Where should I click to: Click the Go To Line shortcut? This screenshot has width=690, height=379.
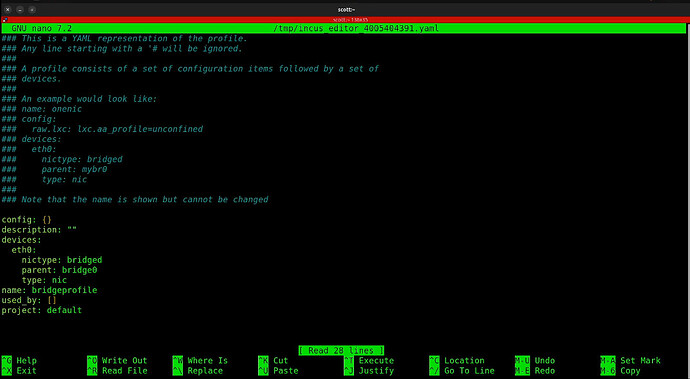[462, 371]
